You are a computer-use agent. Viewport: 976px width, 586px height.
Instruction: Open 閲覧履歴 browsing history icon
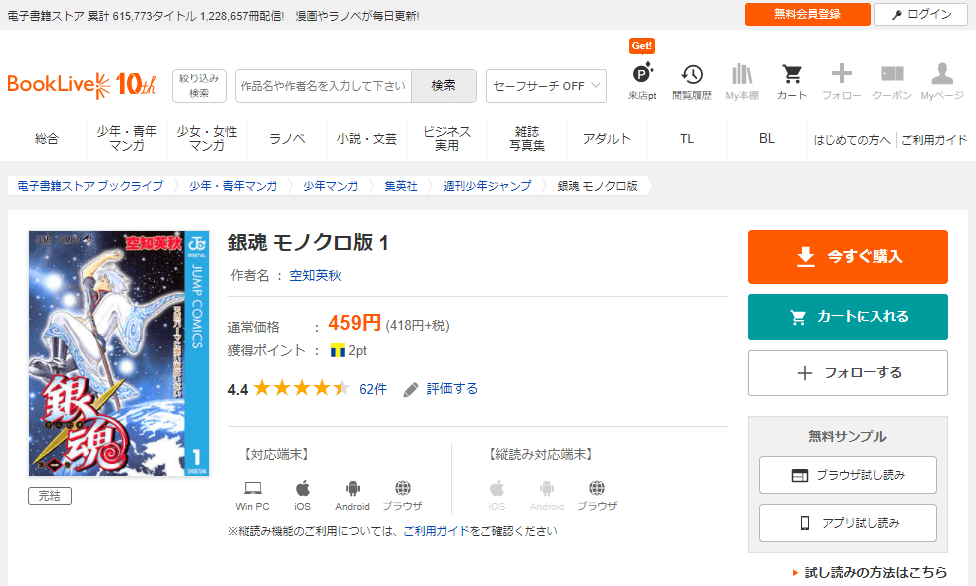692,75
